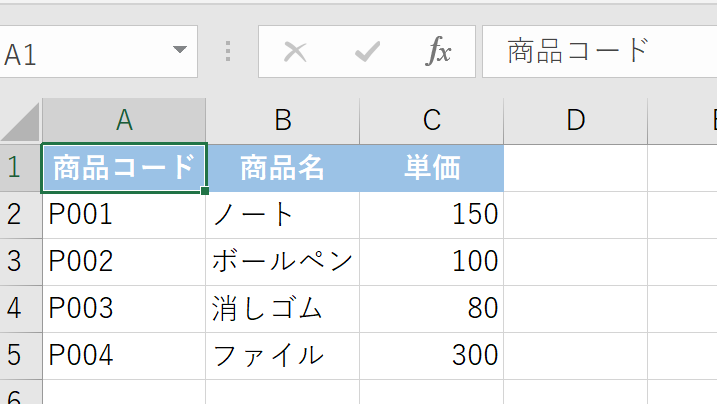The image size is (717, 404).
Task: Select the cell containing P003
Action: 124,309
